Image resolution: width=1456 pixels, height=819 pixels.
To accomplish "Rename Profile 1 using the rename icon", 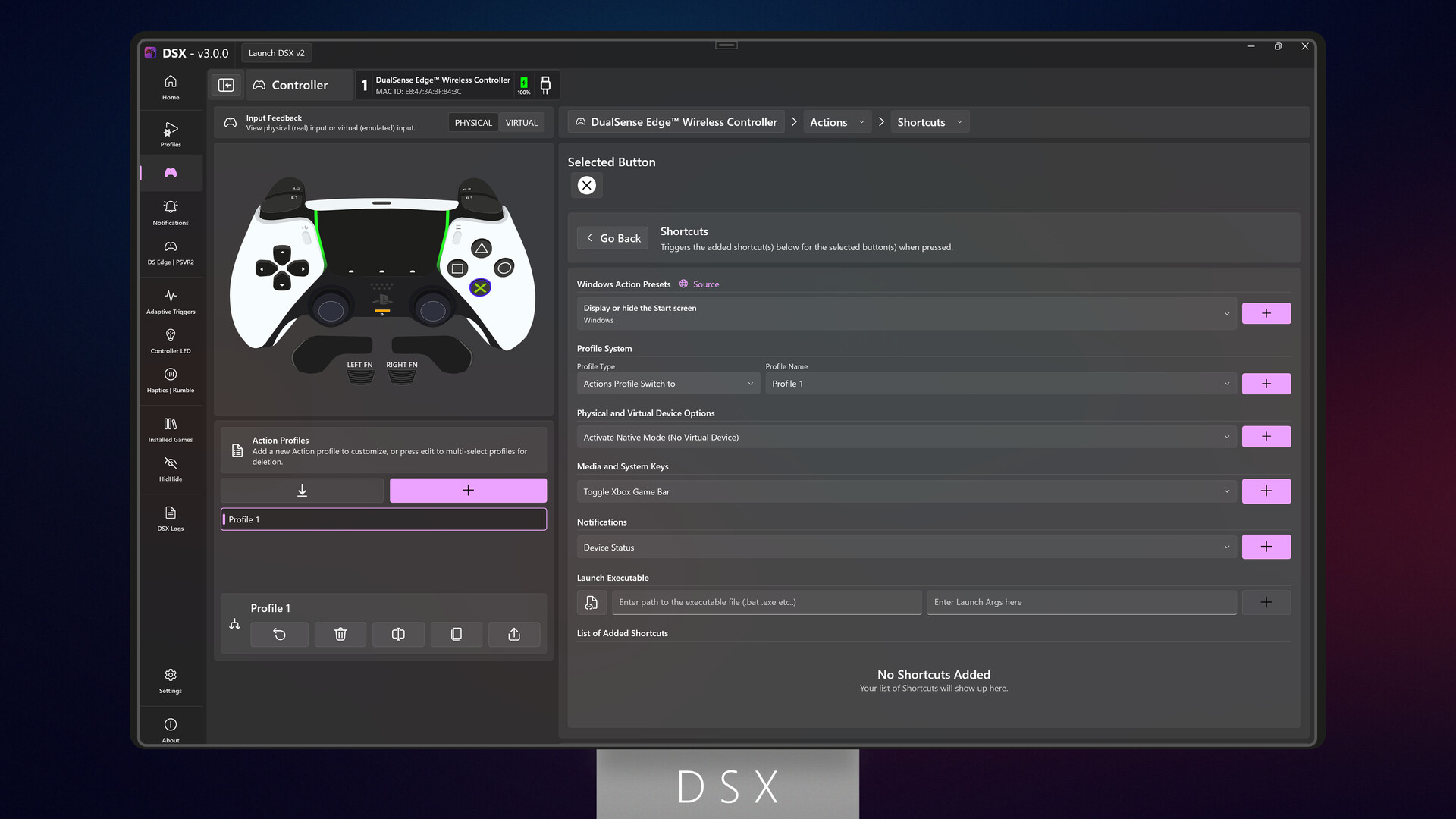I will (x=398, y=635).
